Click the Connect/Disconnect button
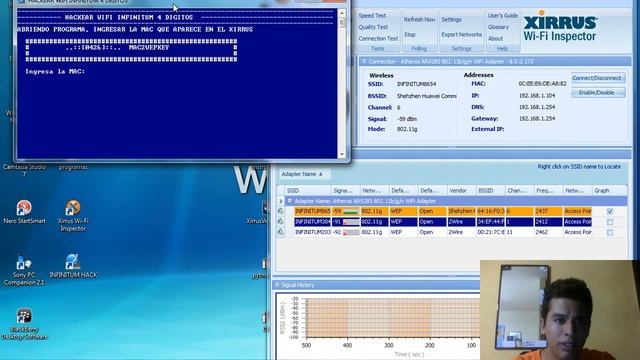 [598, 78]
